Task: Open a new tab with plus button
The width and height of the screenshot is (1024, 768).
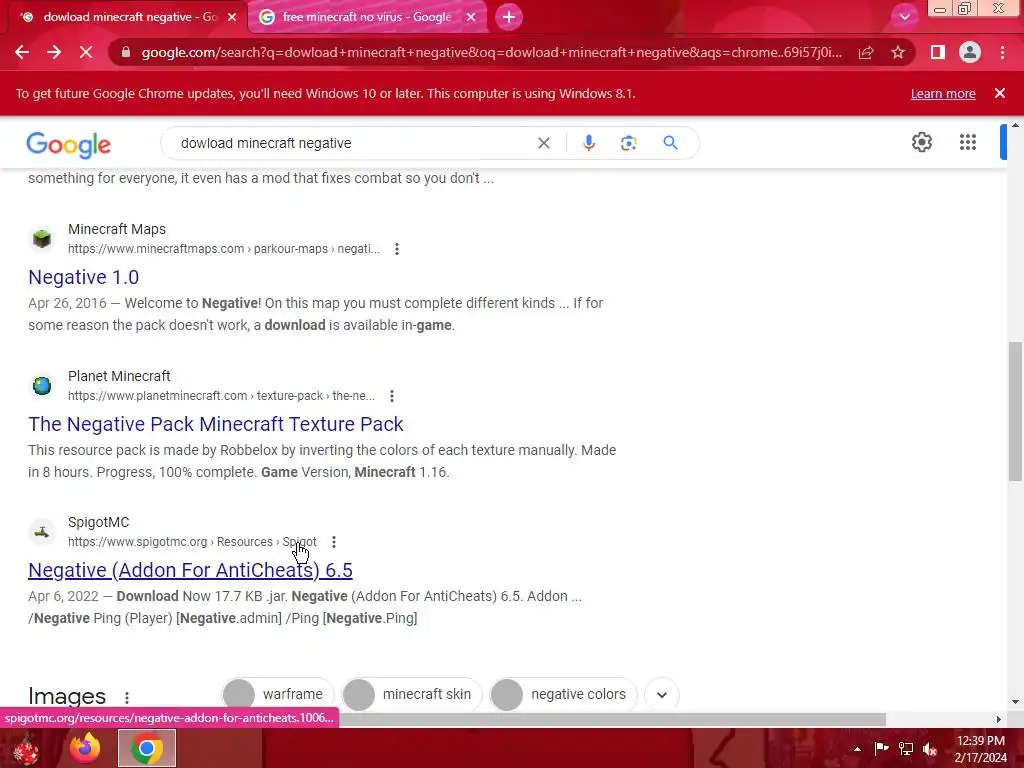Action: point(509,17)
